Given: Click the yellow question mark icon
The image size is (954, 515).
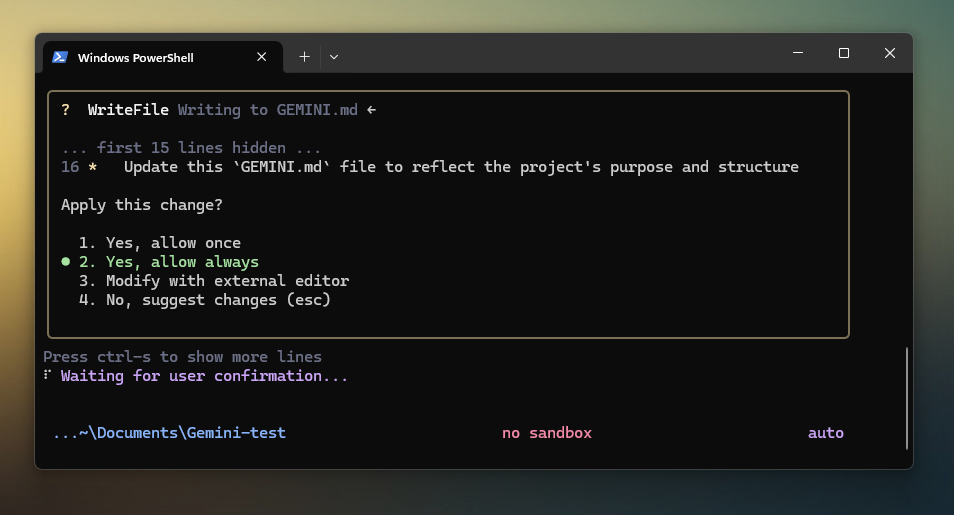Looking at the screenshot, I should click(66, 110).
